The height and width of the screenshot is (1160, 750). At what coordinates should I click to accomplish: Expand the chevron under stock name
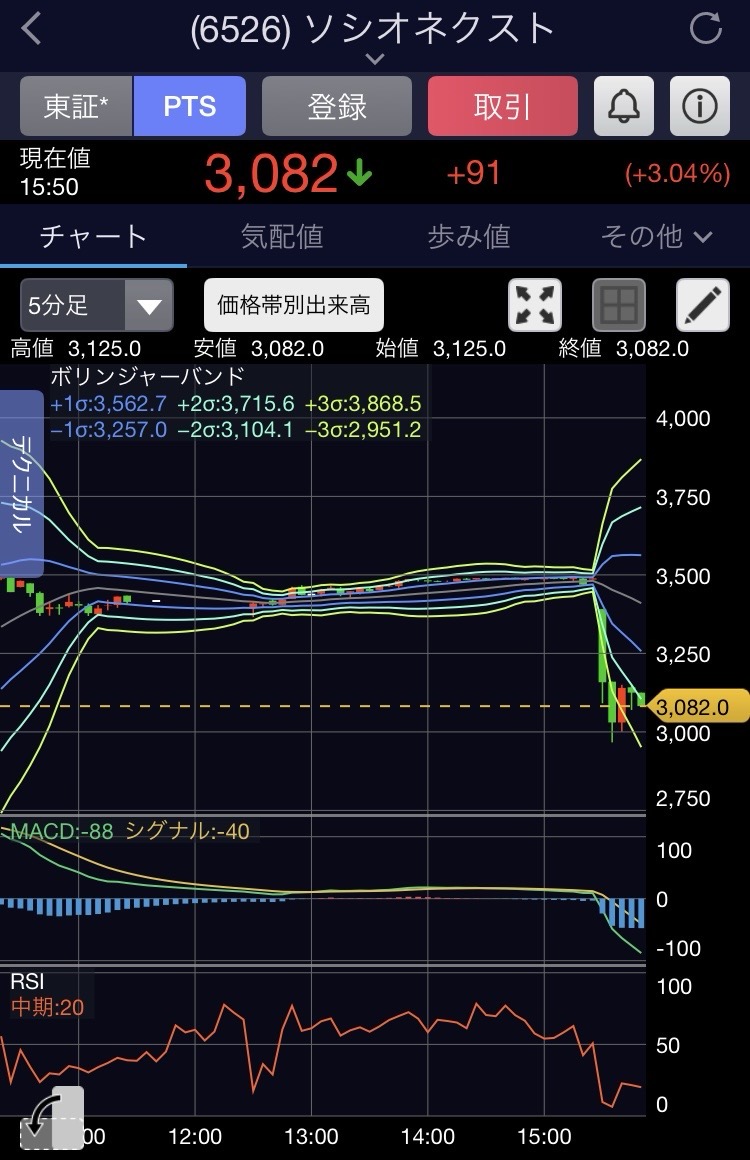(x=374, y=60)
